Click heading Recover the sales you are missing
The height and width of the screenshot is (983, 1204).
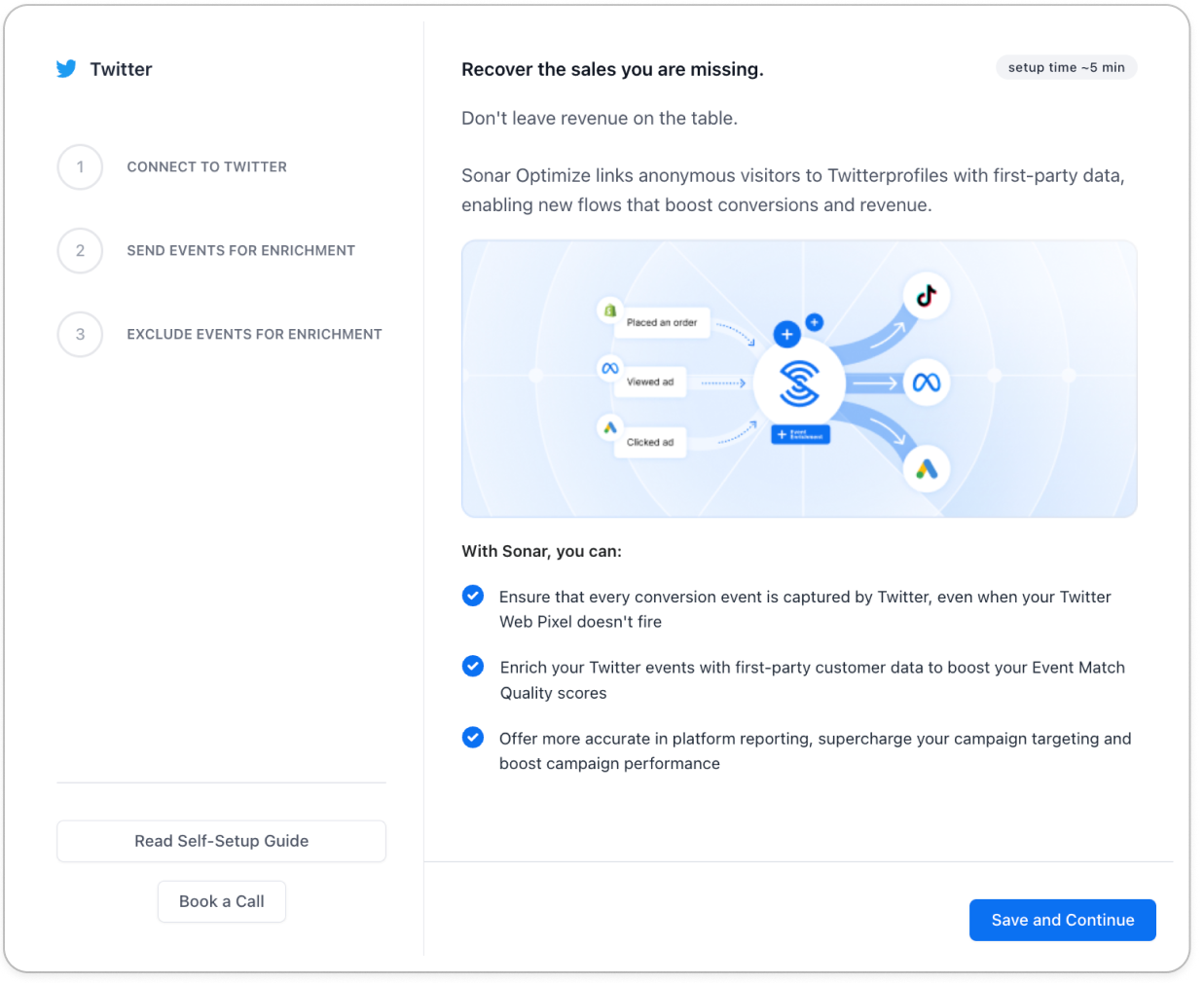[x=612, y=69]
